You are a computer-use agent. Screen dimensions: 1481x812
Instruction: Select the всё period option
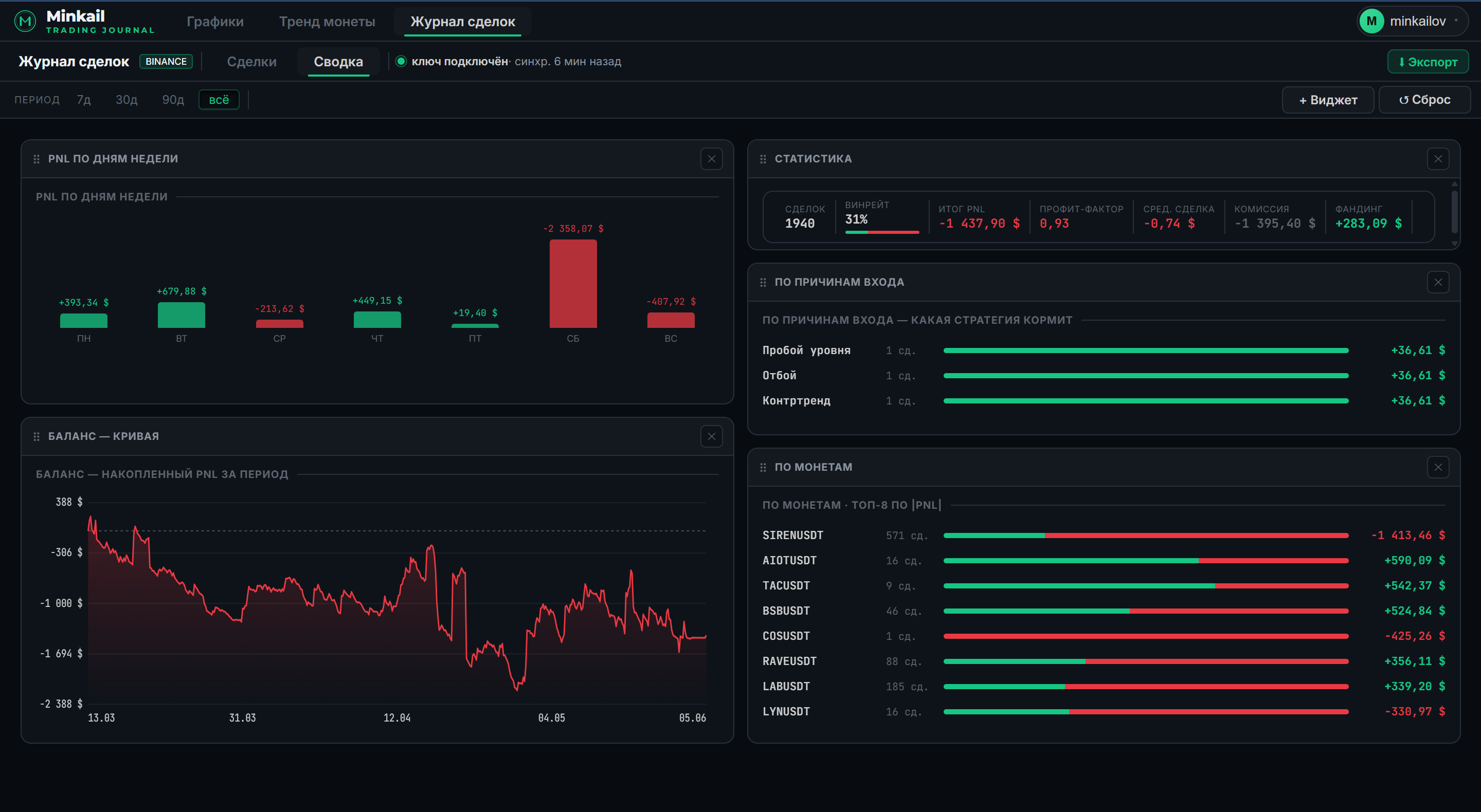[x=219, y=99]
